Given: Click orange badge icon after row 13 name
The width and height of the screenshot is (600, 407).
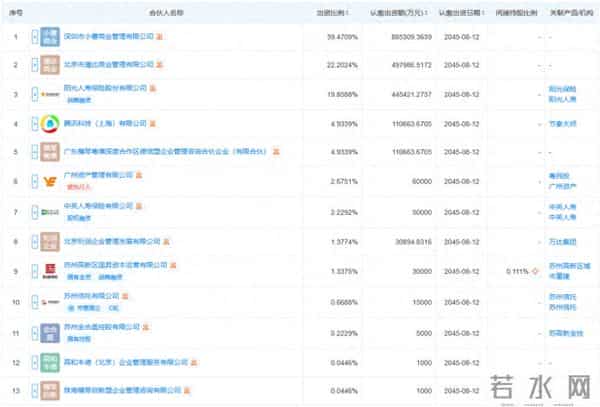Looking at the screenshot, I should point(187,391).
